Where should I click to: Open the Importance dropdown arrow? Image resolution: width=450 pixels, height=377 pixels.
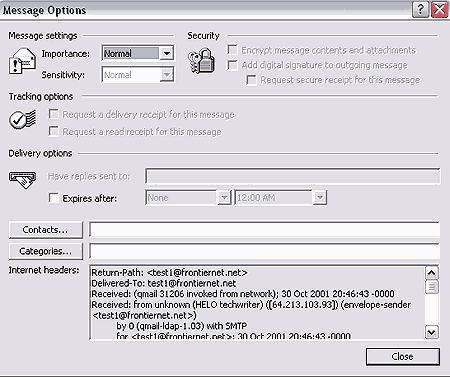tap(166, 53)
